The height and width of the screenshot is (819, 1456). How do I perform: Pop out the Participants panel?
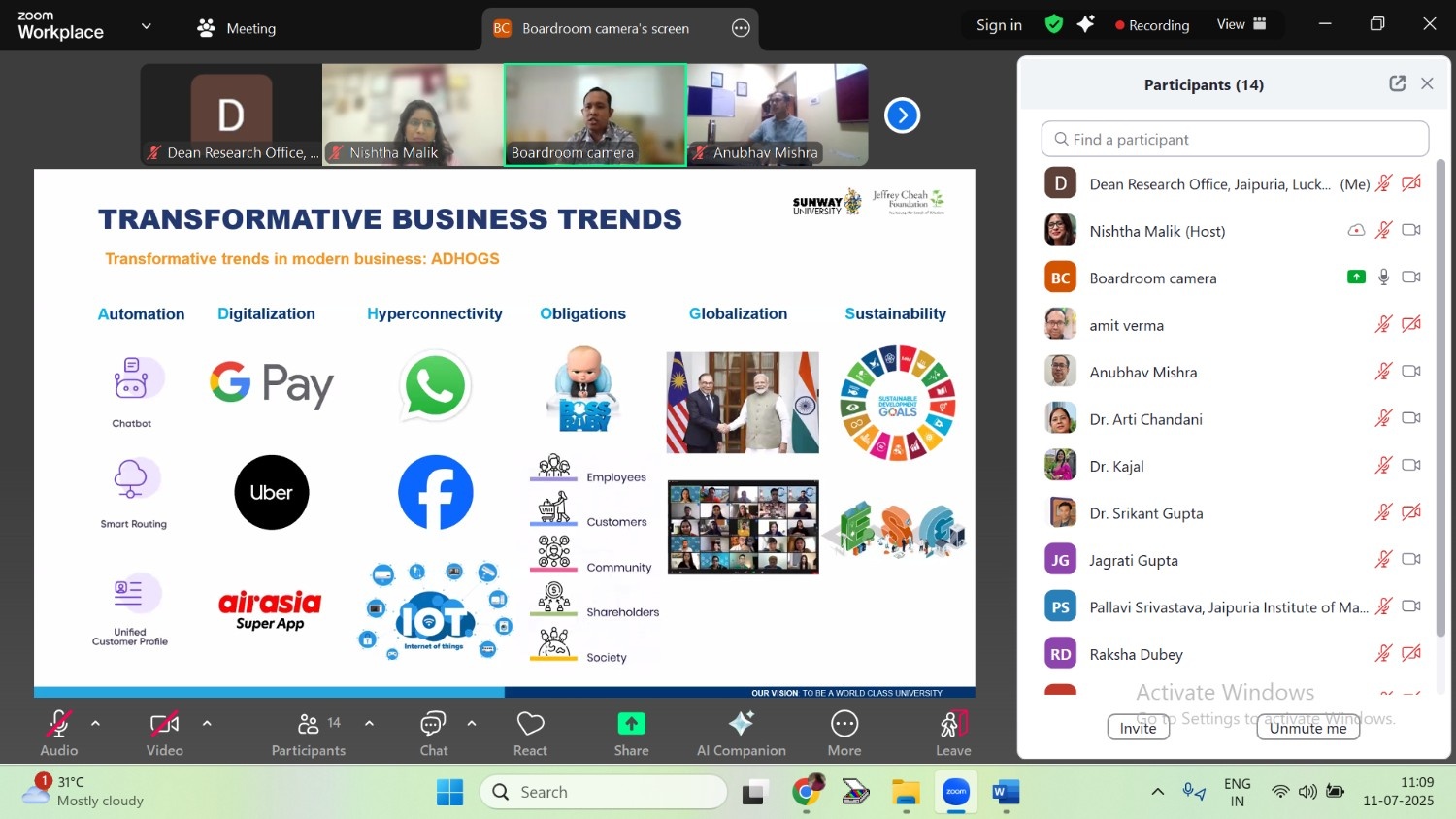pos(1398,83)
